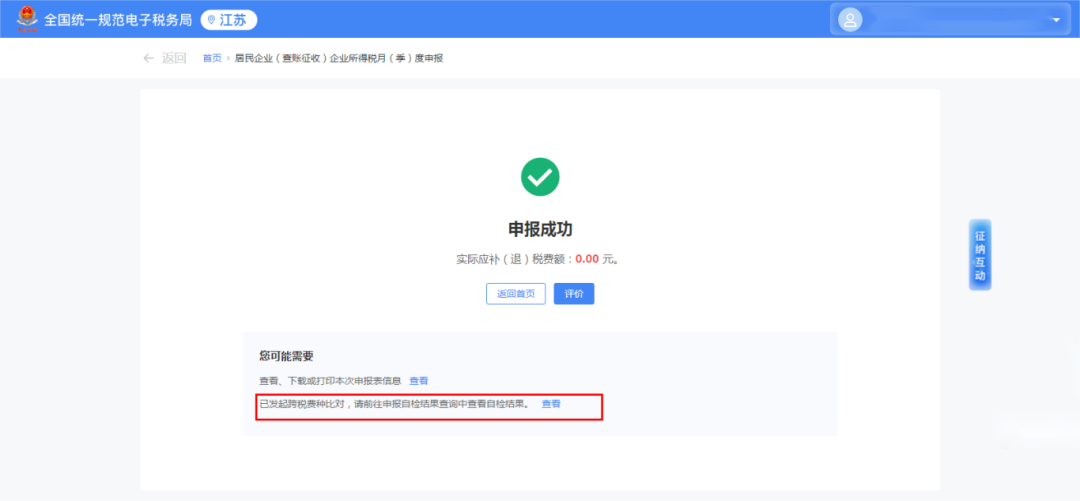Click the 返回 text label
This screenshot has height=501, width=1080.
click(x=174, y=58)
